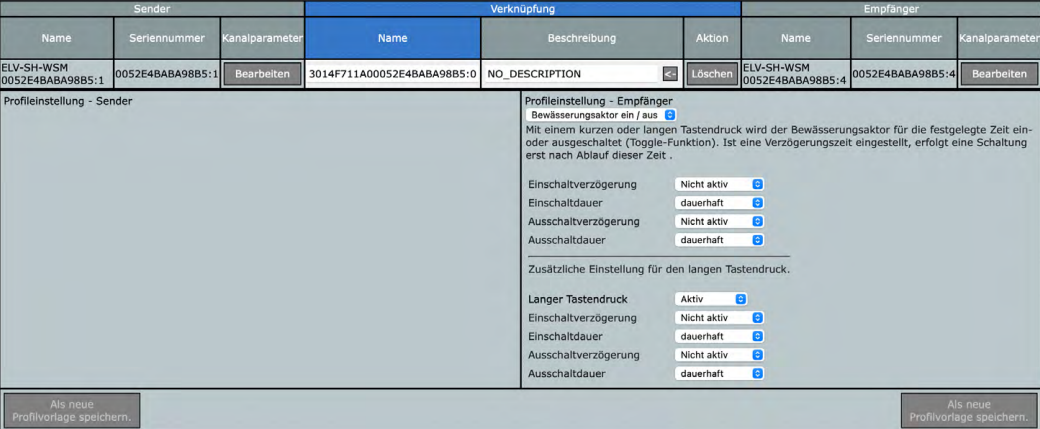
Task: Click the blue Verknüpfung section header
Action: pos(523,8)
